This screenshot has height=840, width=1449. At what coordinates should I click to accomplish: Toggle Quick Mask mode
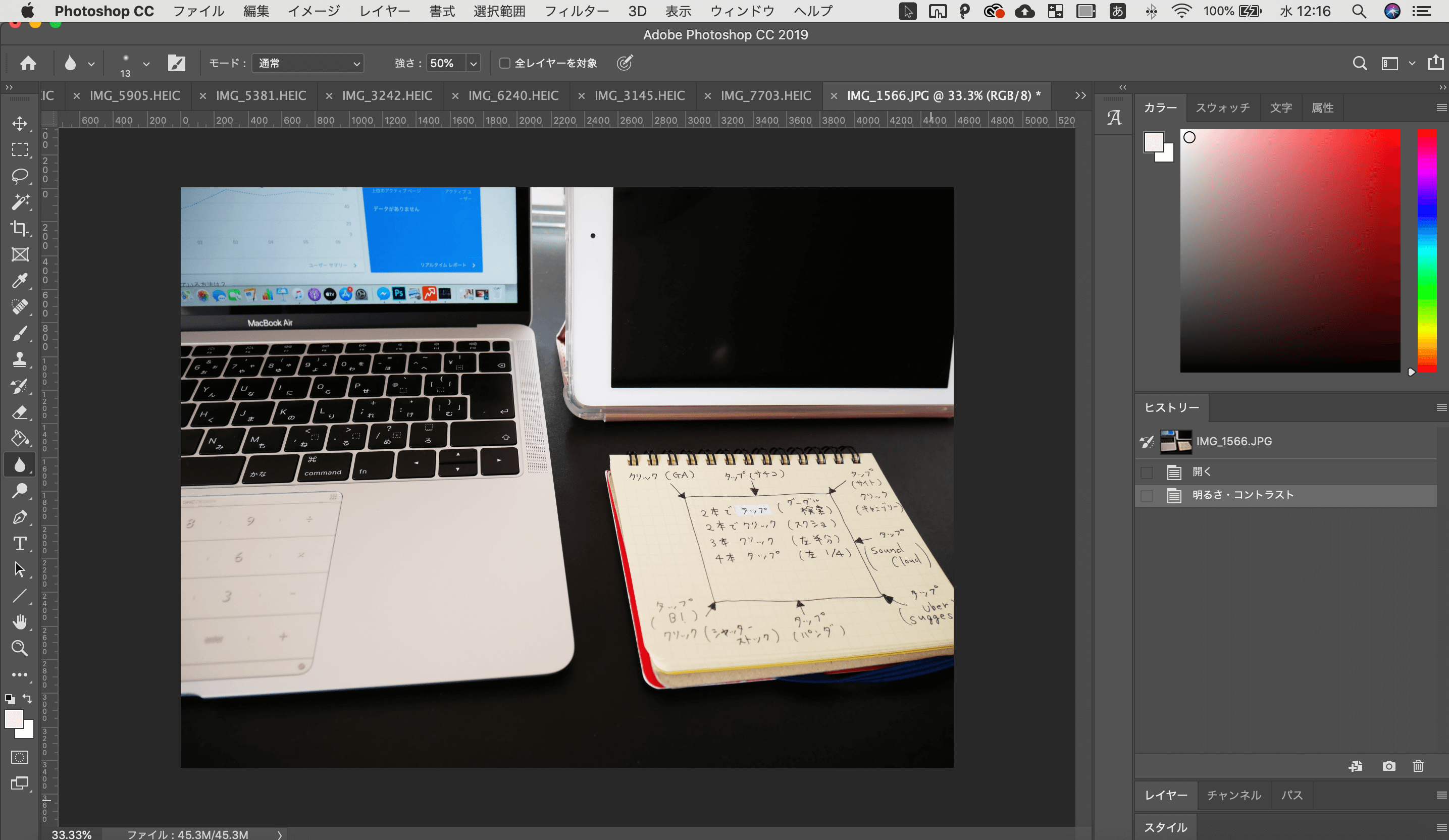click(x=20, y=757)
